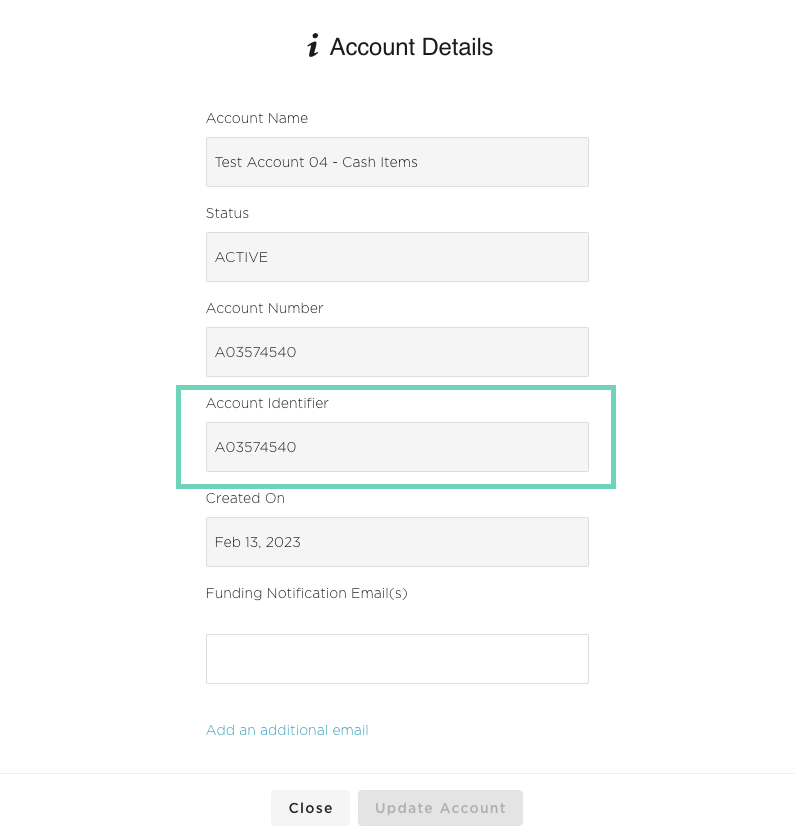This screenshot has width=794, height=839.
Task: Click the Account Details heading
Action: (411, 47)
